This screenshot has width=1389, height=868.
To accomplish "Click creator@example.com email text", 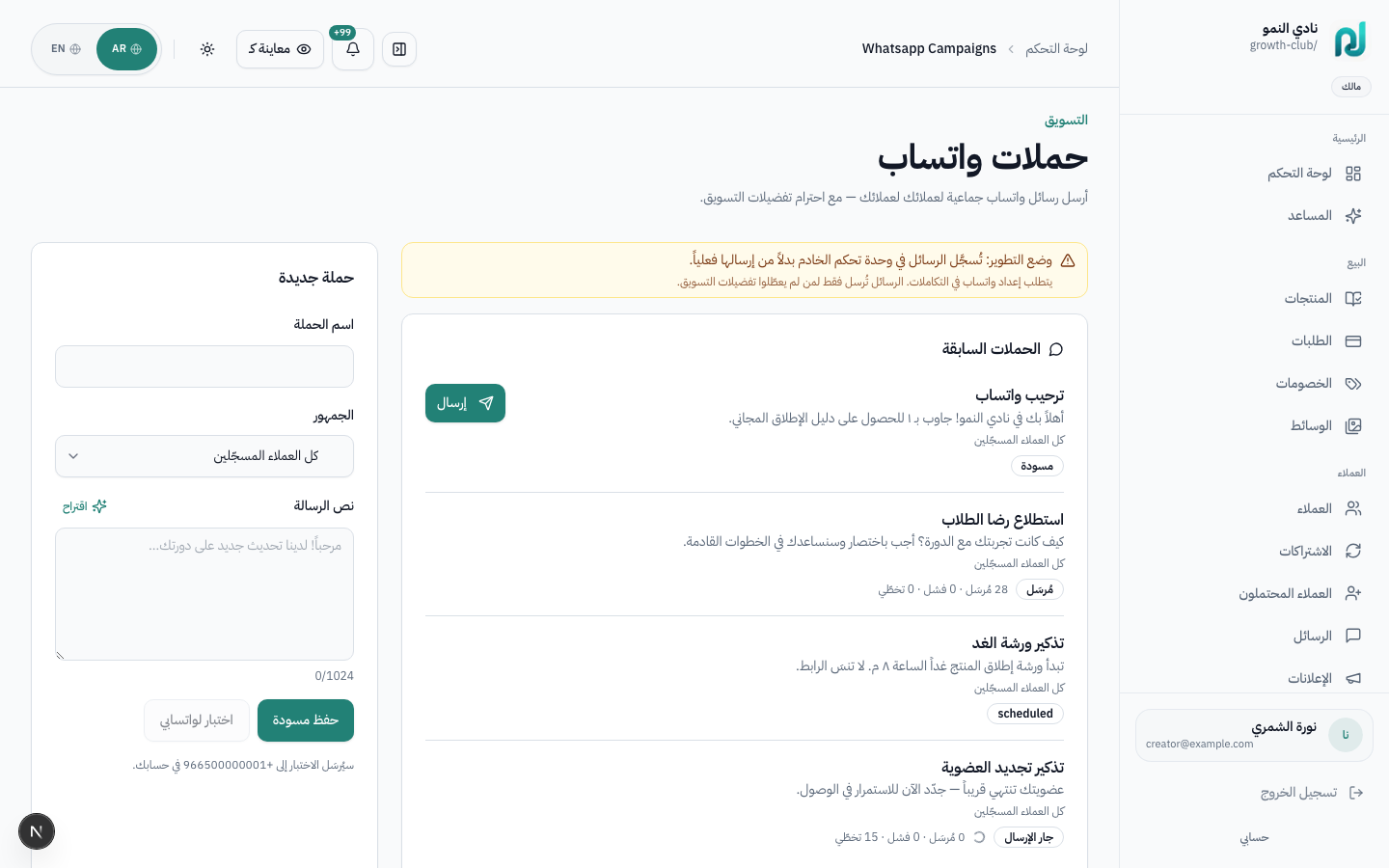I will [x=1200, y=744].
